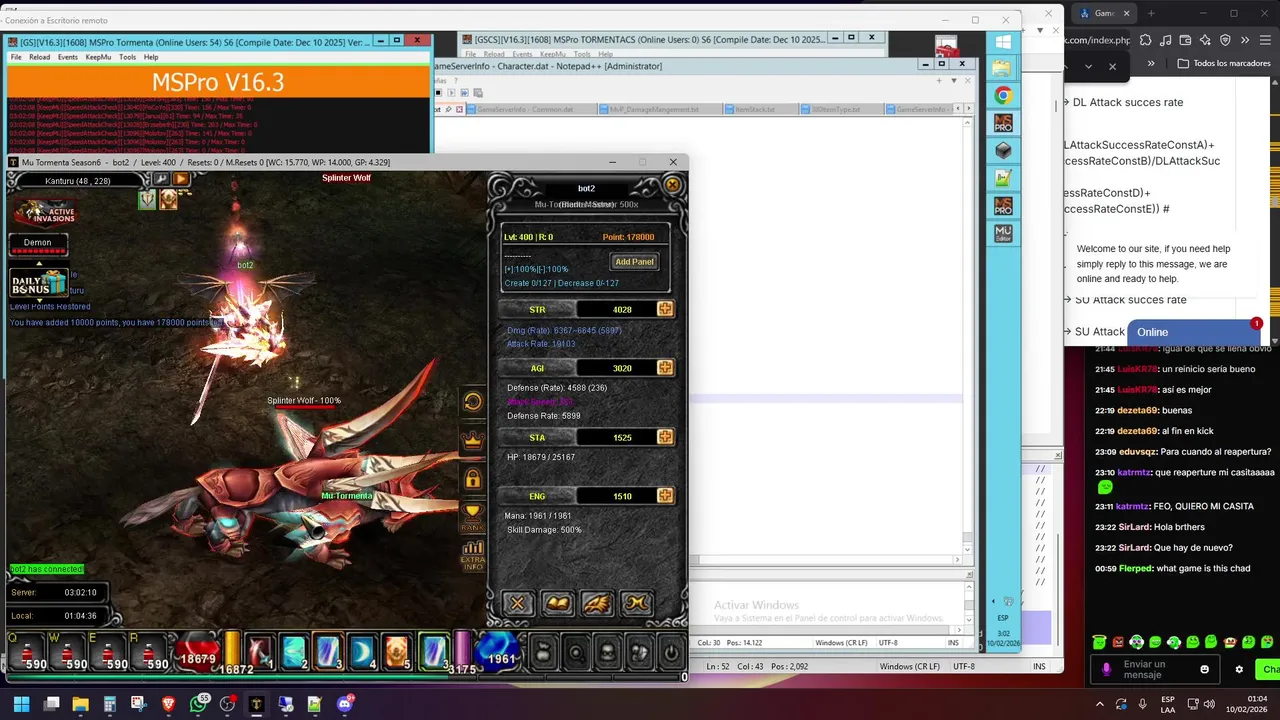
Task: Open Notepad++ icon in remote sidebar
Action: [x=1003, y=178]
